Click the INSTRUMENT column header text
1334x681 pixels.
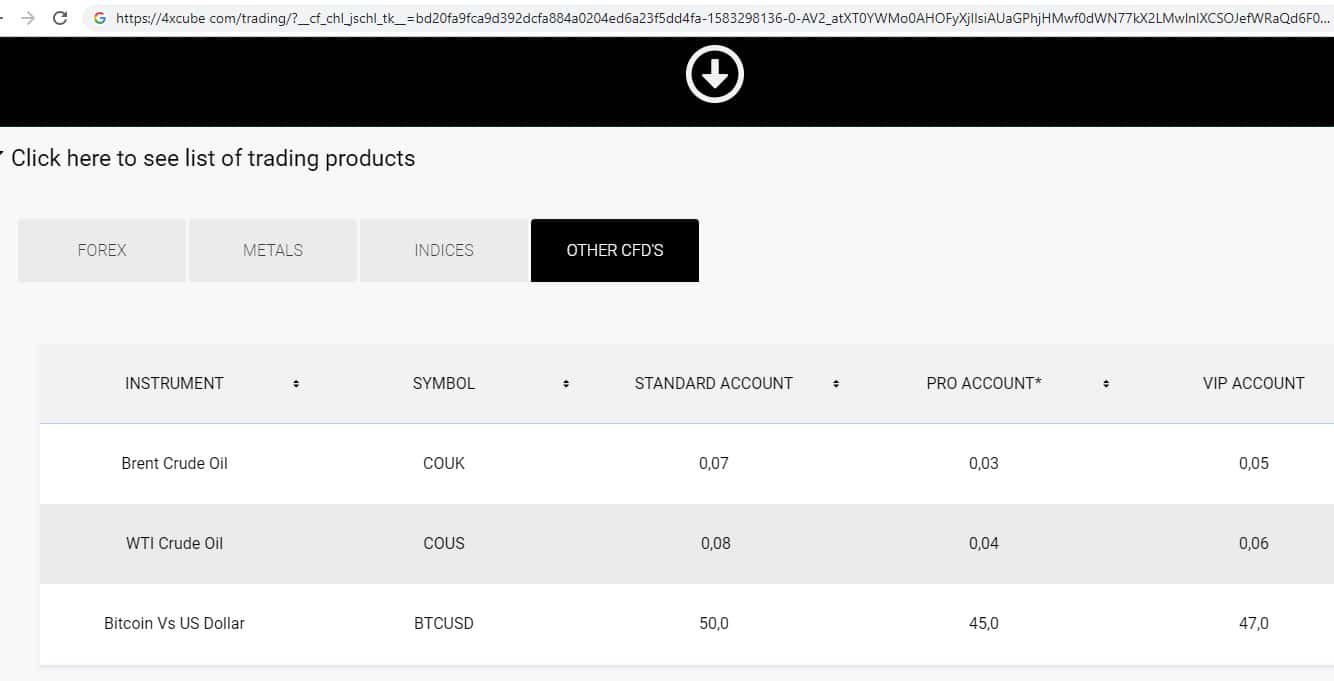click(174, 383)
